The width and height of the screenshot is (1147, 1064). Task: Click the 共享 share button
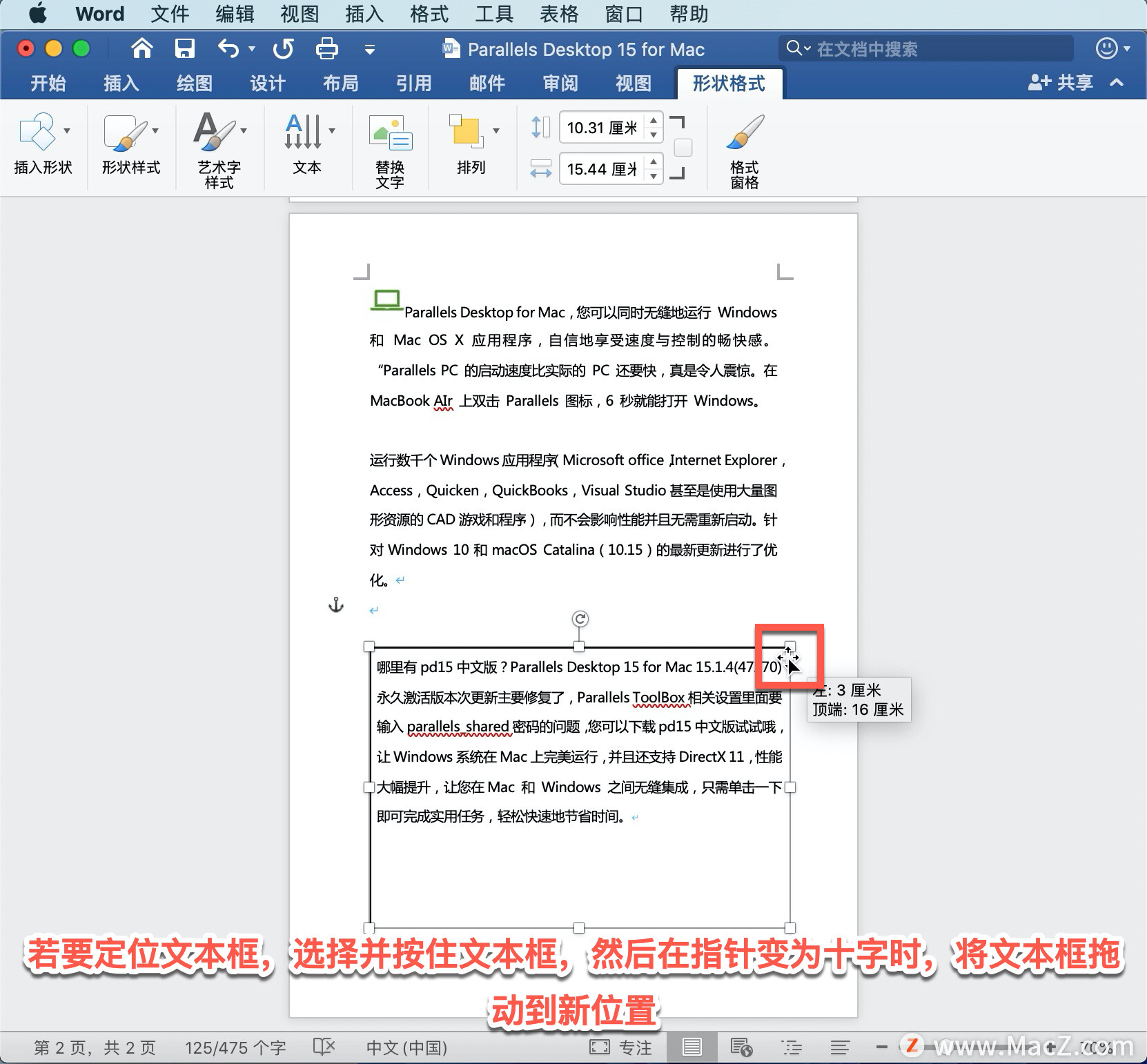tap(1061, 83)
